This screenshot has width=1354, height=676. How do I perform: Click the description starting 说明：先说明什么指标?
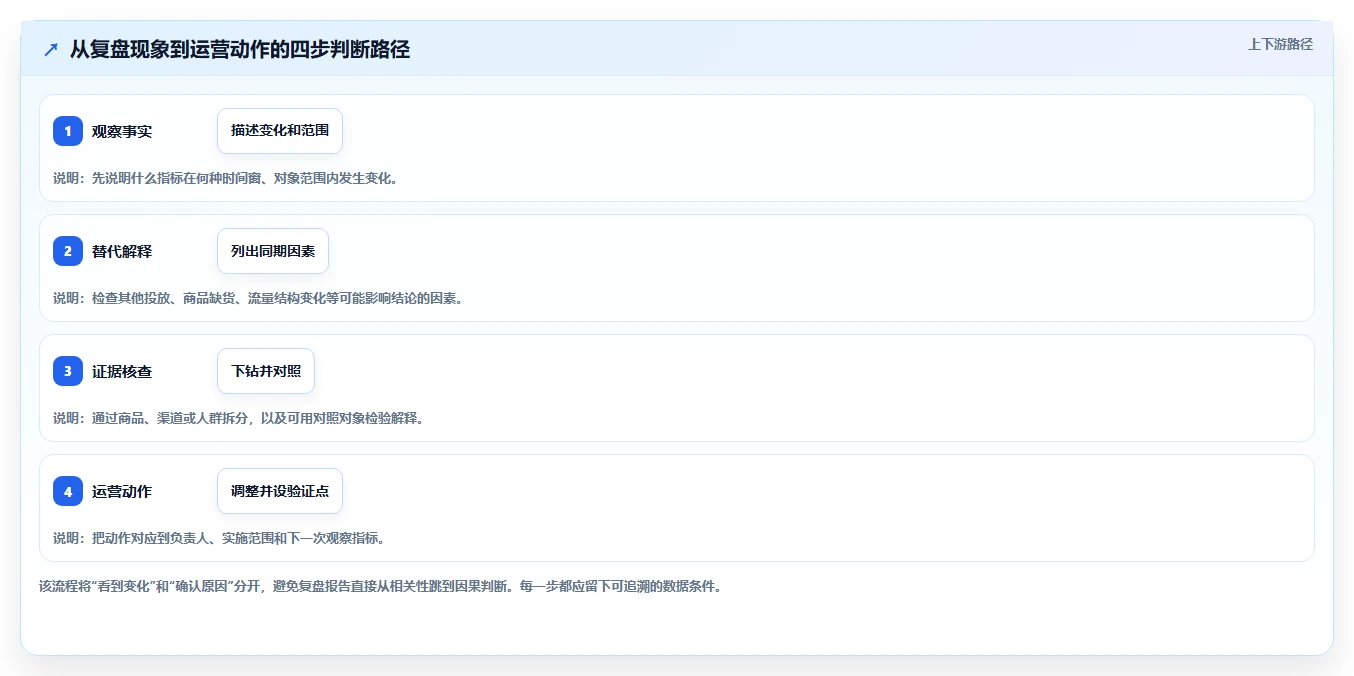click(228, 178)
